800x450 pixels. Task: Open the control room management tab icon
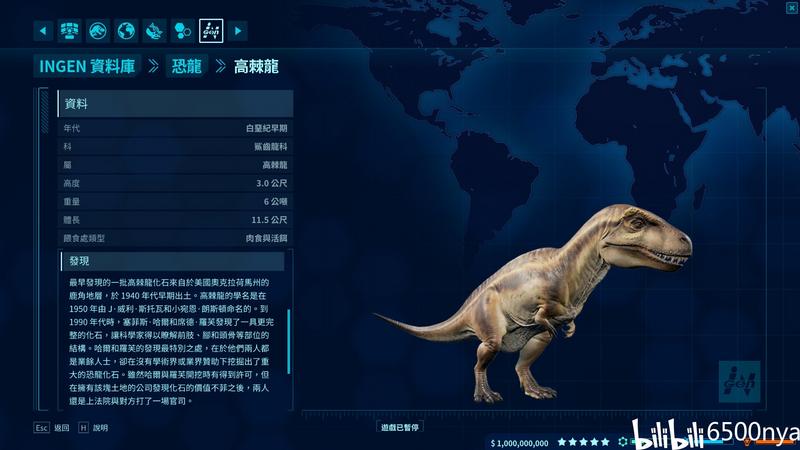(69, 31)
